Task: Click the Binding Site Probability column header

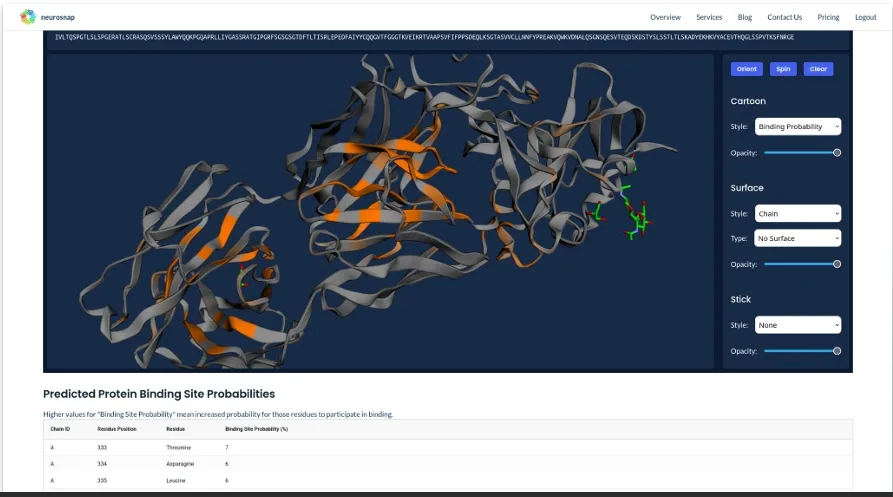Action: 256,429
